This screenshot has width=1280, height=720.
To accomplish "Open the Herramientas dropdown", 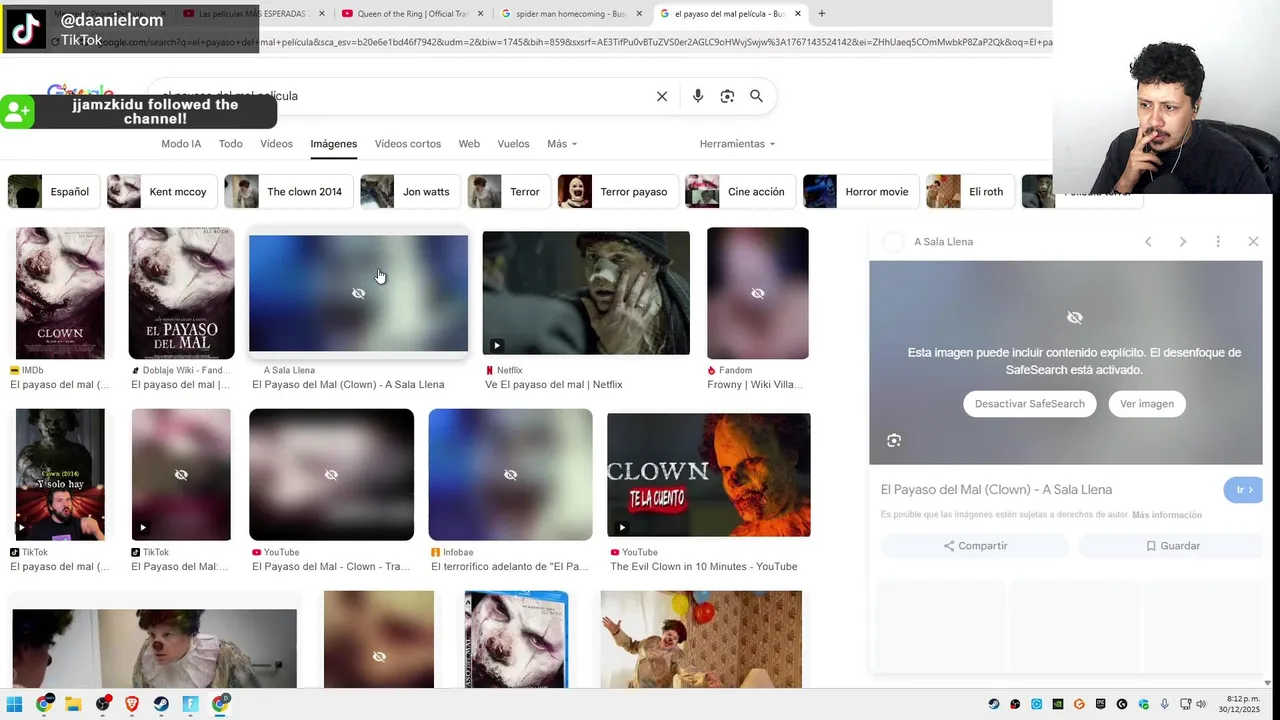I will [737, 144].
